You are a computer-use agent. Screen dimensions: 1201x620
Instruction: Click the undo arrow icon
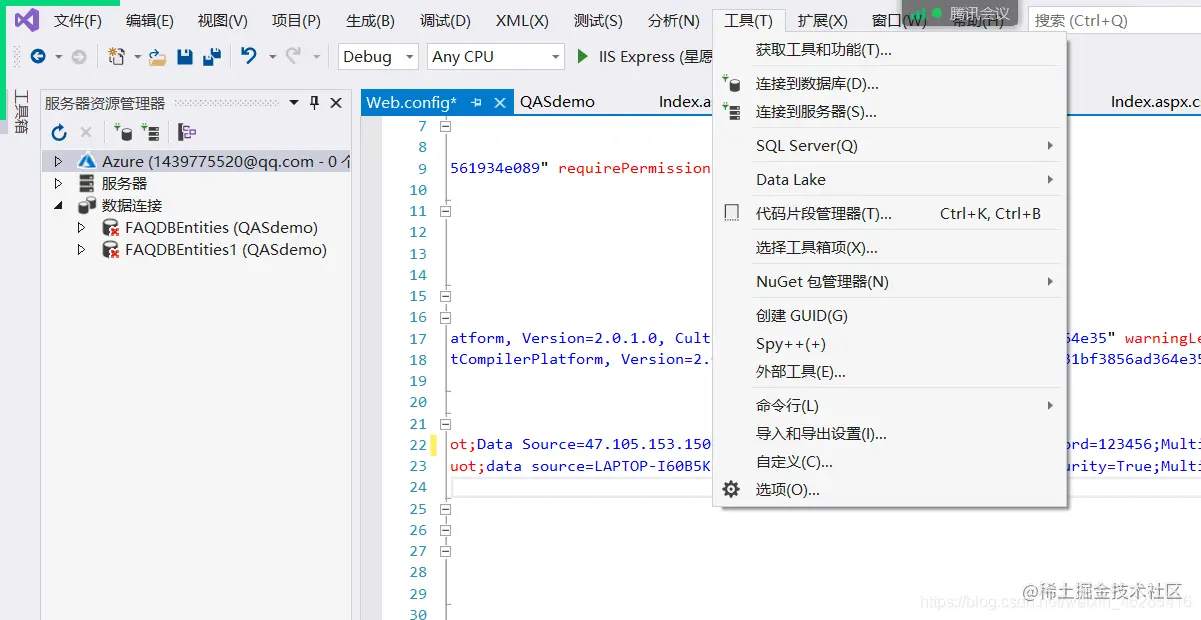250,57
